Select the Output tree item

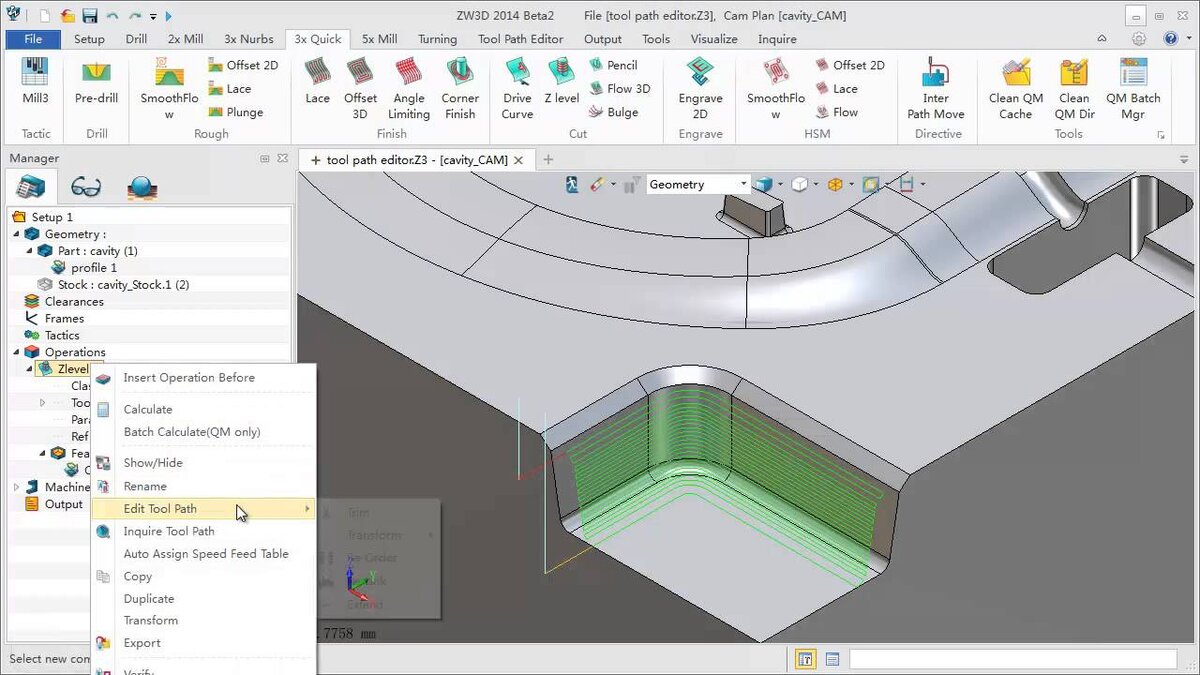pos(54,504)
